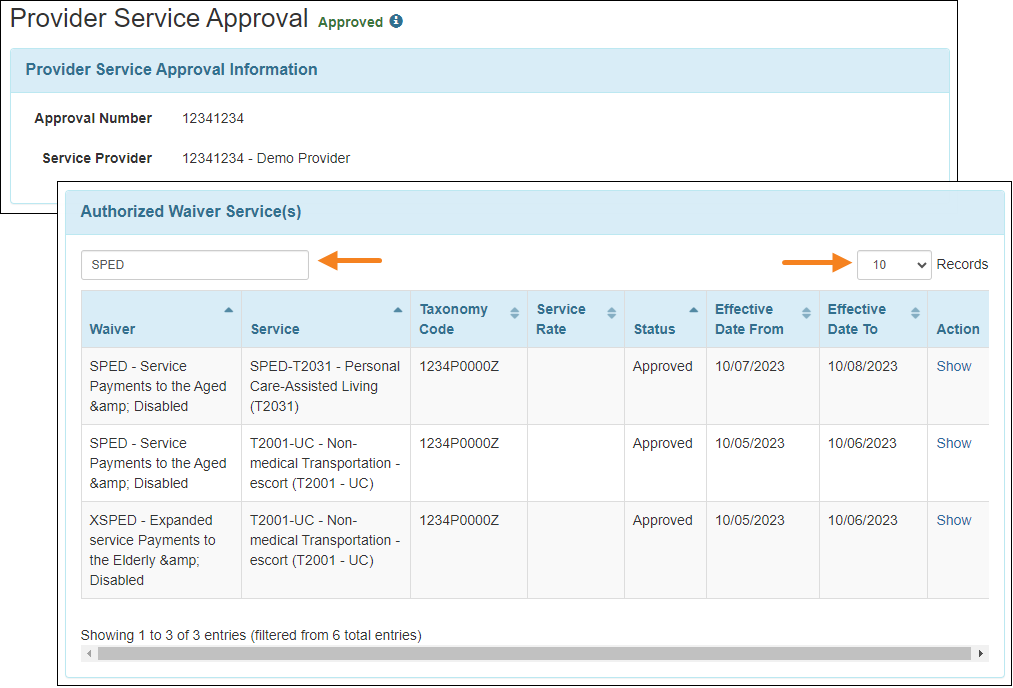This screenshot has width=1013, height=688.
Task: Click Approved status in XSPED row
Action: pyautogui.click(x=662, y=520)
